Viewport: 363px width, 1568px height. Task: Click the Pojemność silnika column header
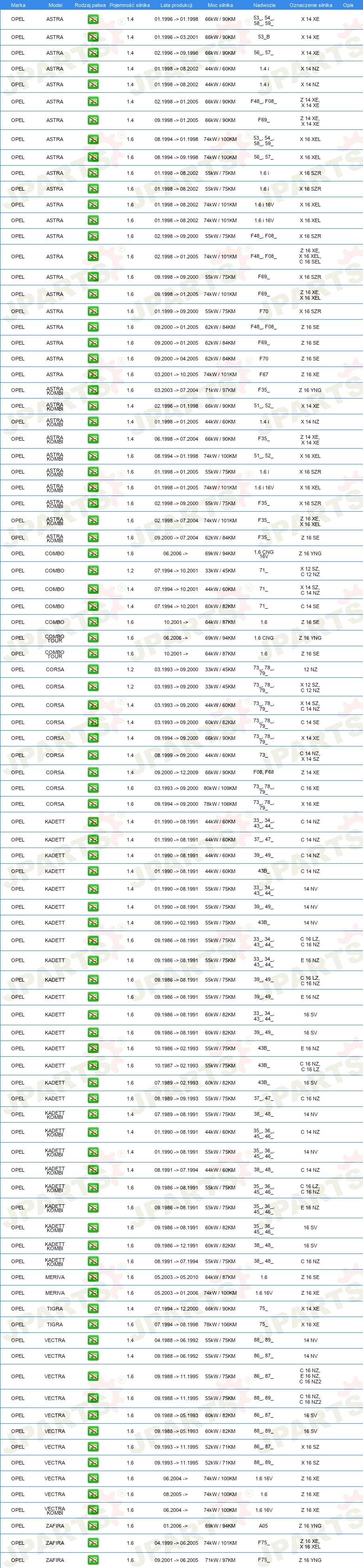click(x=130, y=5)
